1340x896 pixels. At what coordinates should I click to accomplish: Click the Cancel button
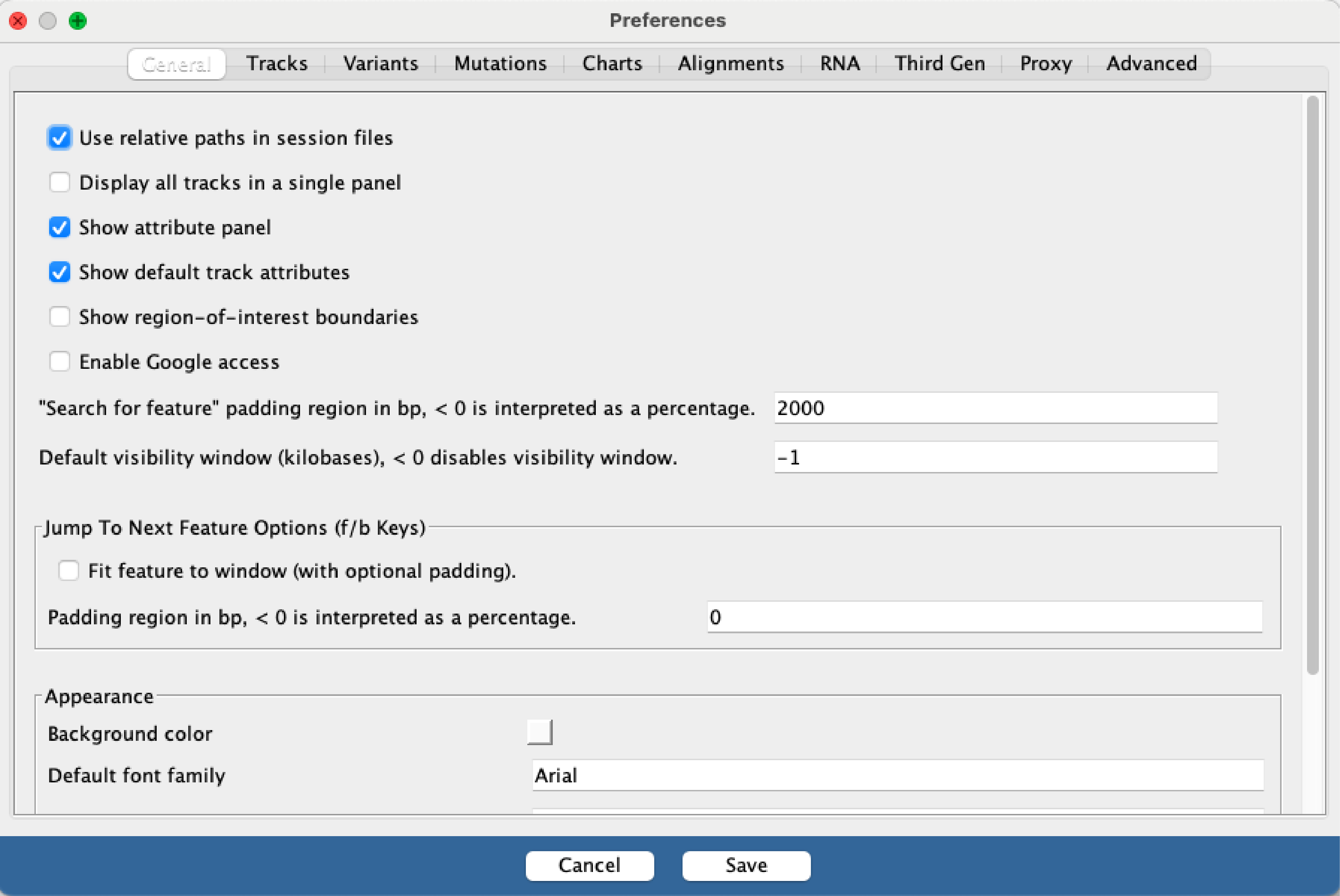[589, 865]
